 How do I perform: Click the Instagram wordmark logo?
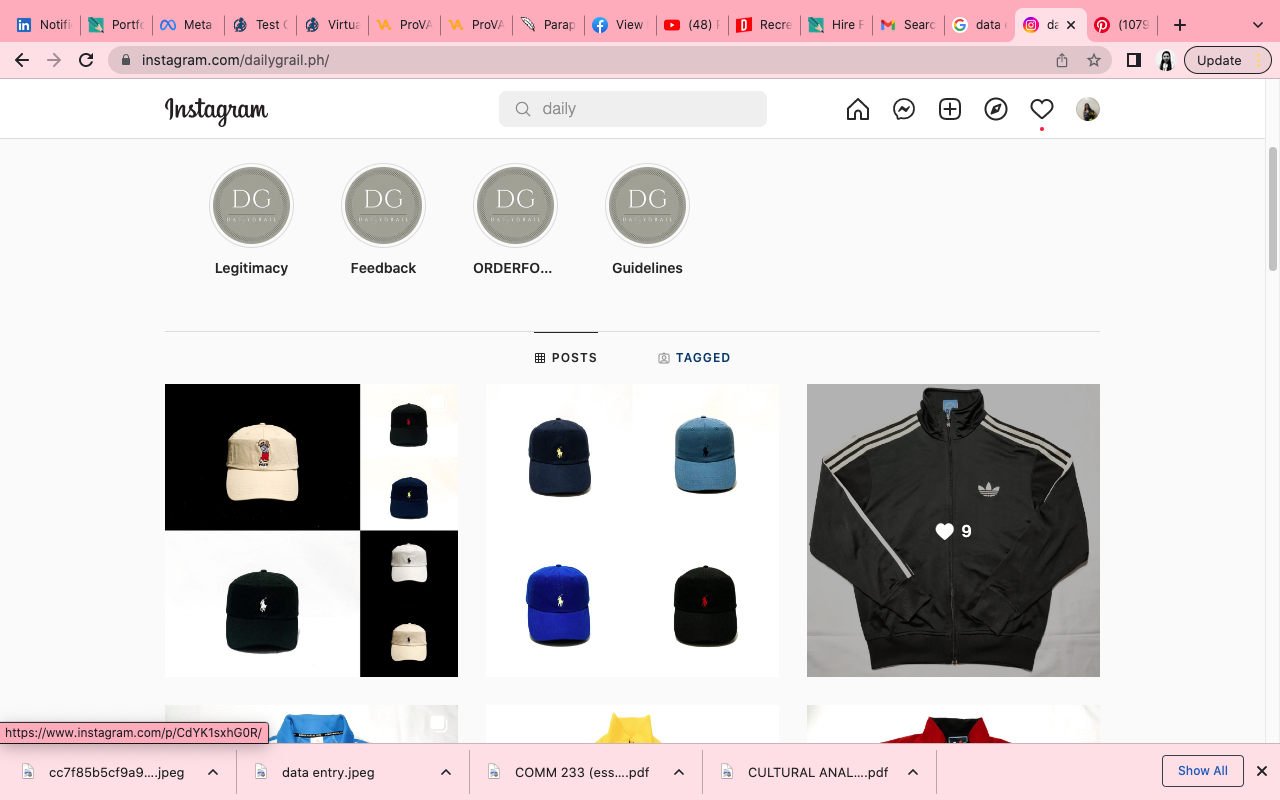click(216, 110)
